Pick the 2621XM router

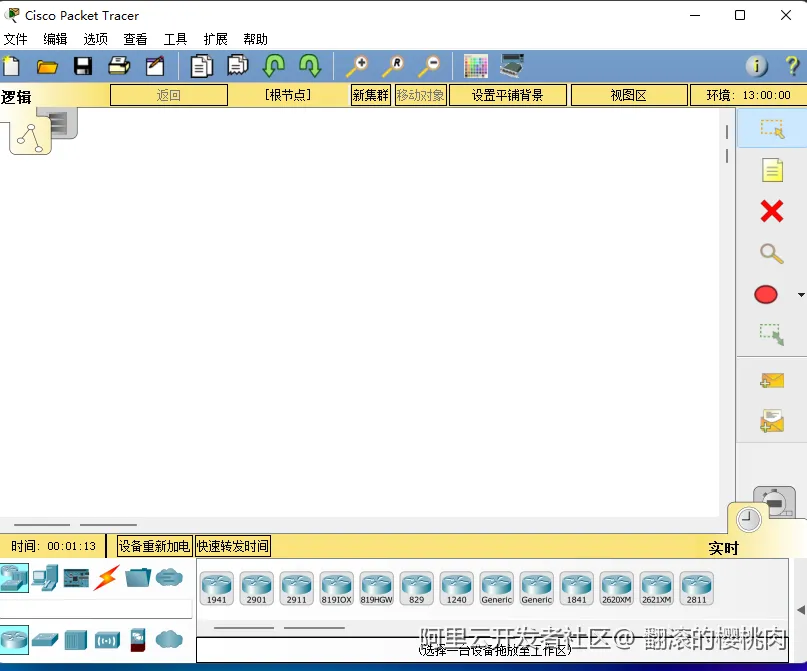click(x=657, y=588)
